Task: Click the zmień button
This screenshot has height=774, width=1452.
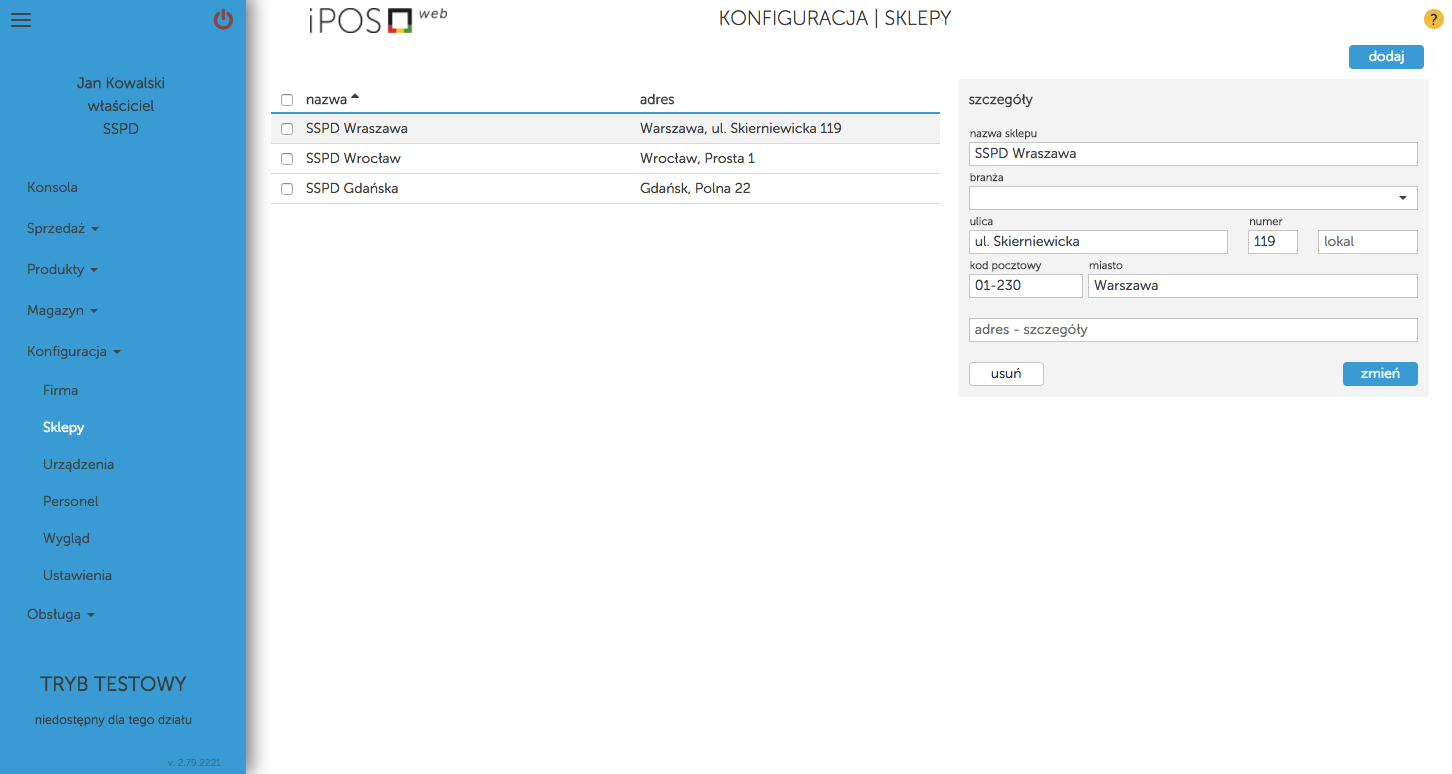Action: pyautogui.click(x=1379, y=373)
